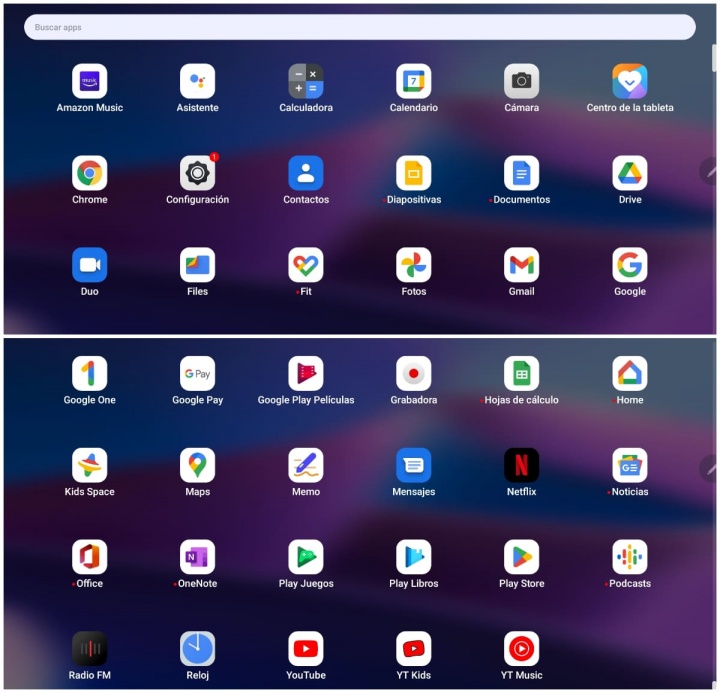
Task: Open Kids Space
Action: [x=90, y=465]
